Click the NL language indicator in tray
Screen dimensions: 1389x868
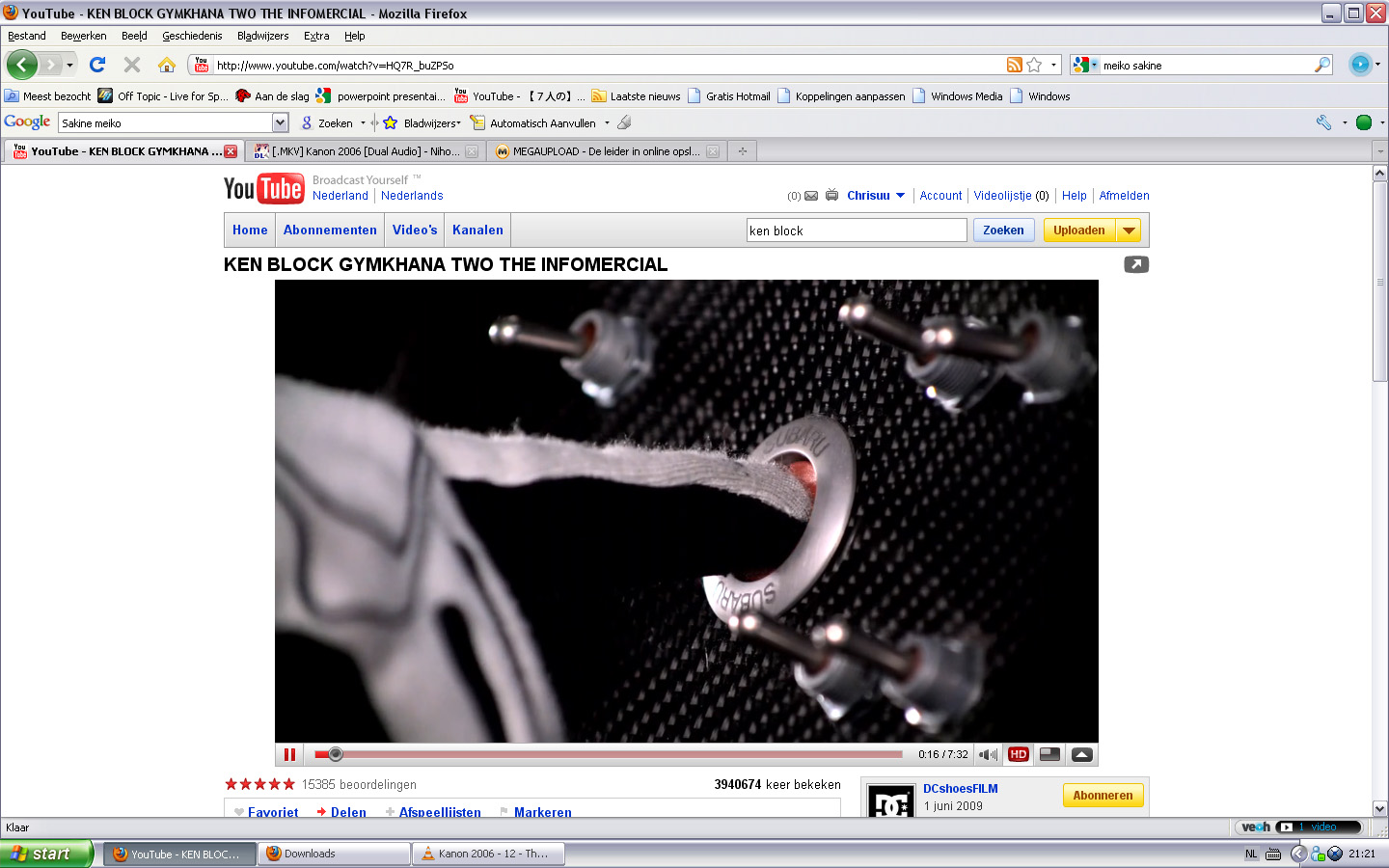[1251, 854]
